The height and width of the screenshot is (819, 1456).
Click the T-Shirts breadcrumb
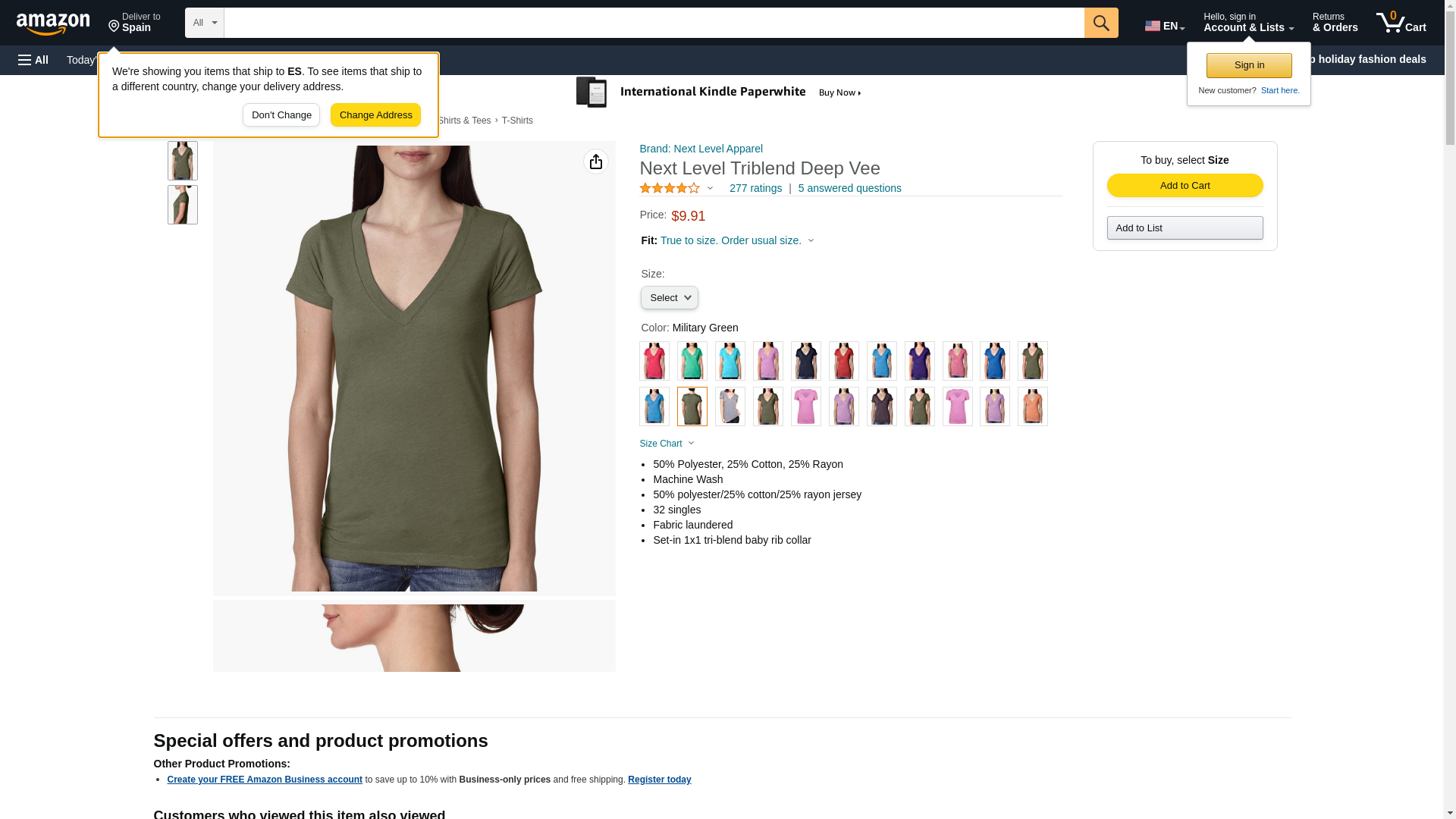click(x=517, y=121)
